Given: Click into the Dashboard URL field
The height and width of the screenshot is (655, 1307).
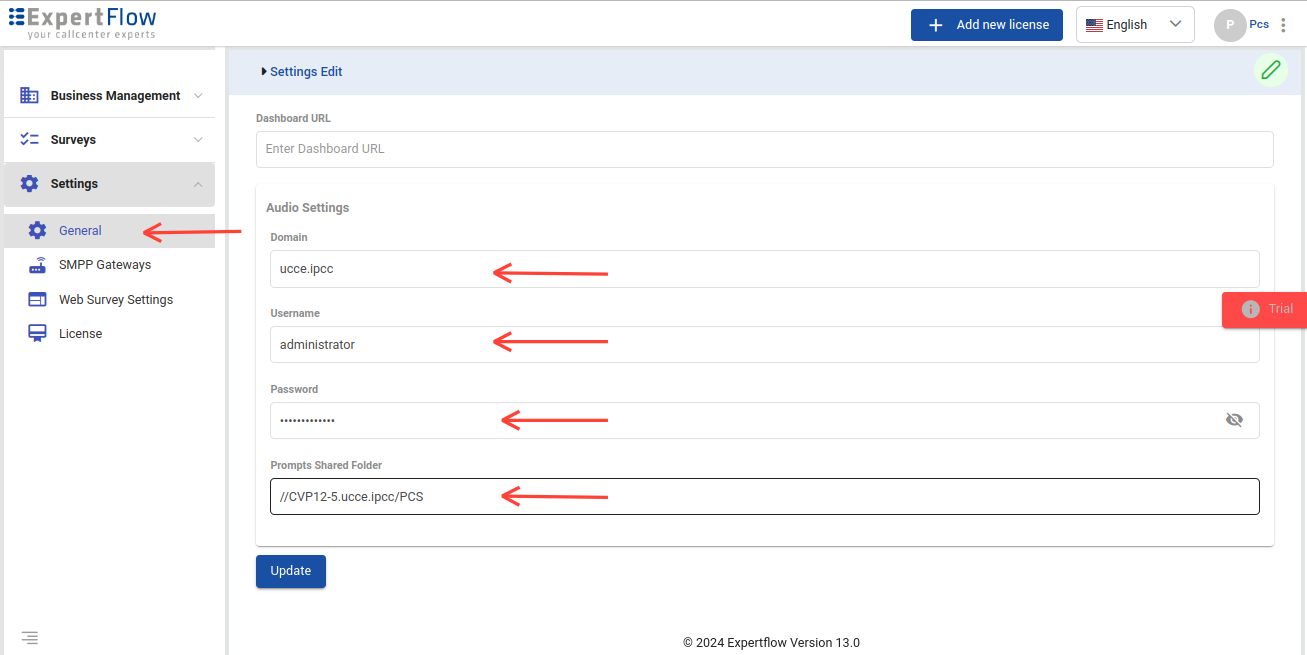Looking at the screenshot, I should (x=764, y=149).
